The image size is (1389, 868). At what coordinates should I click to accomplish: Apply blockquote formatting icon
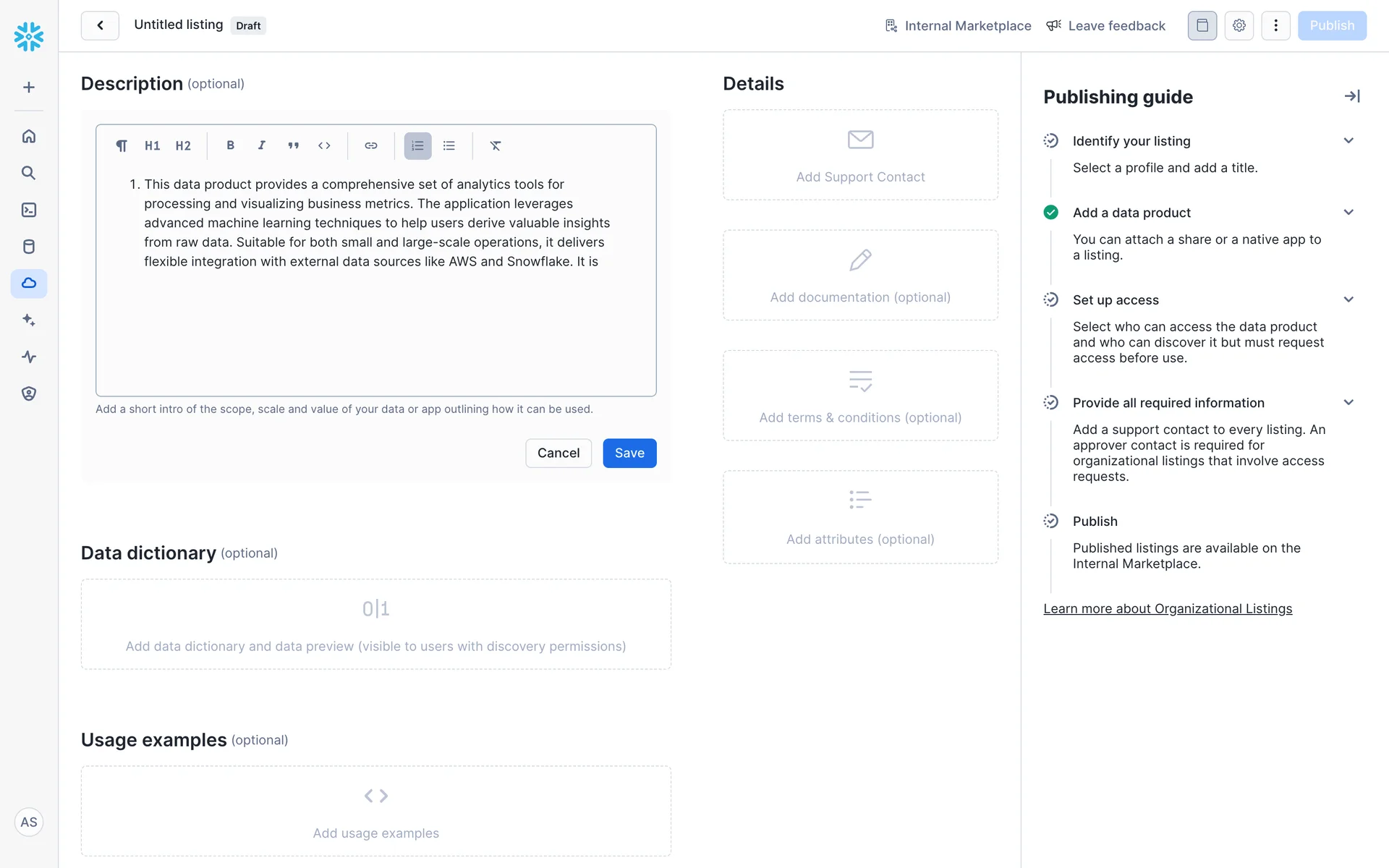(x=293, y=145)
